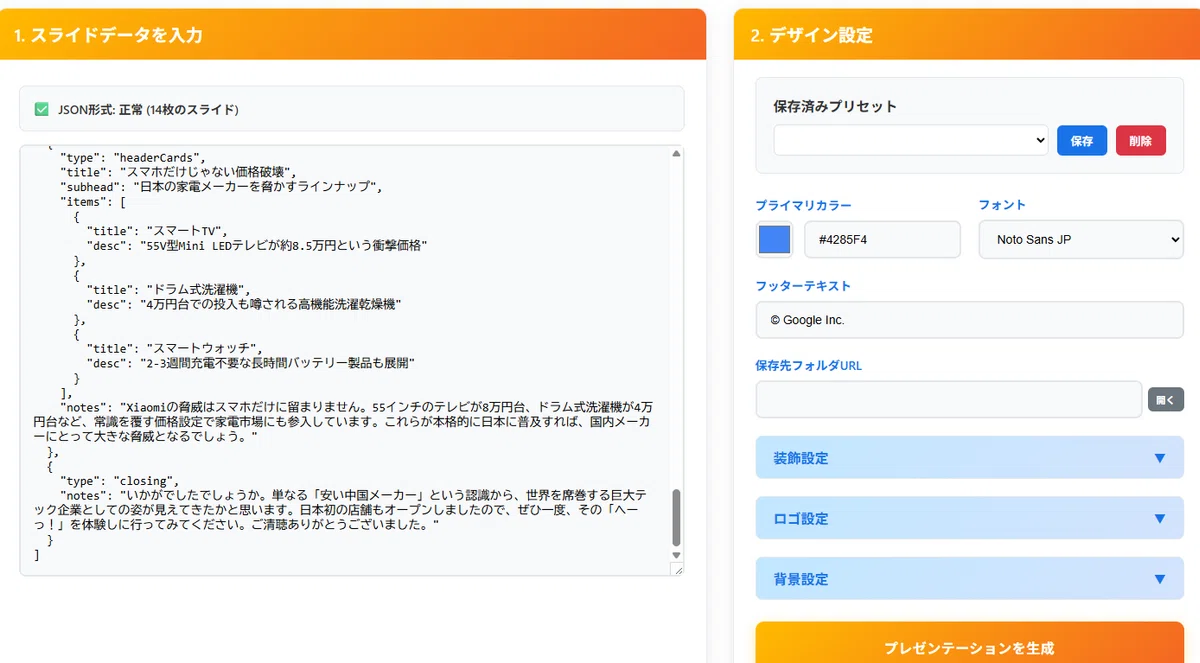Screen dimensions: 1200x663
Task: Click the green JSON valid checkmark icon
Action: pos(42,109)
